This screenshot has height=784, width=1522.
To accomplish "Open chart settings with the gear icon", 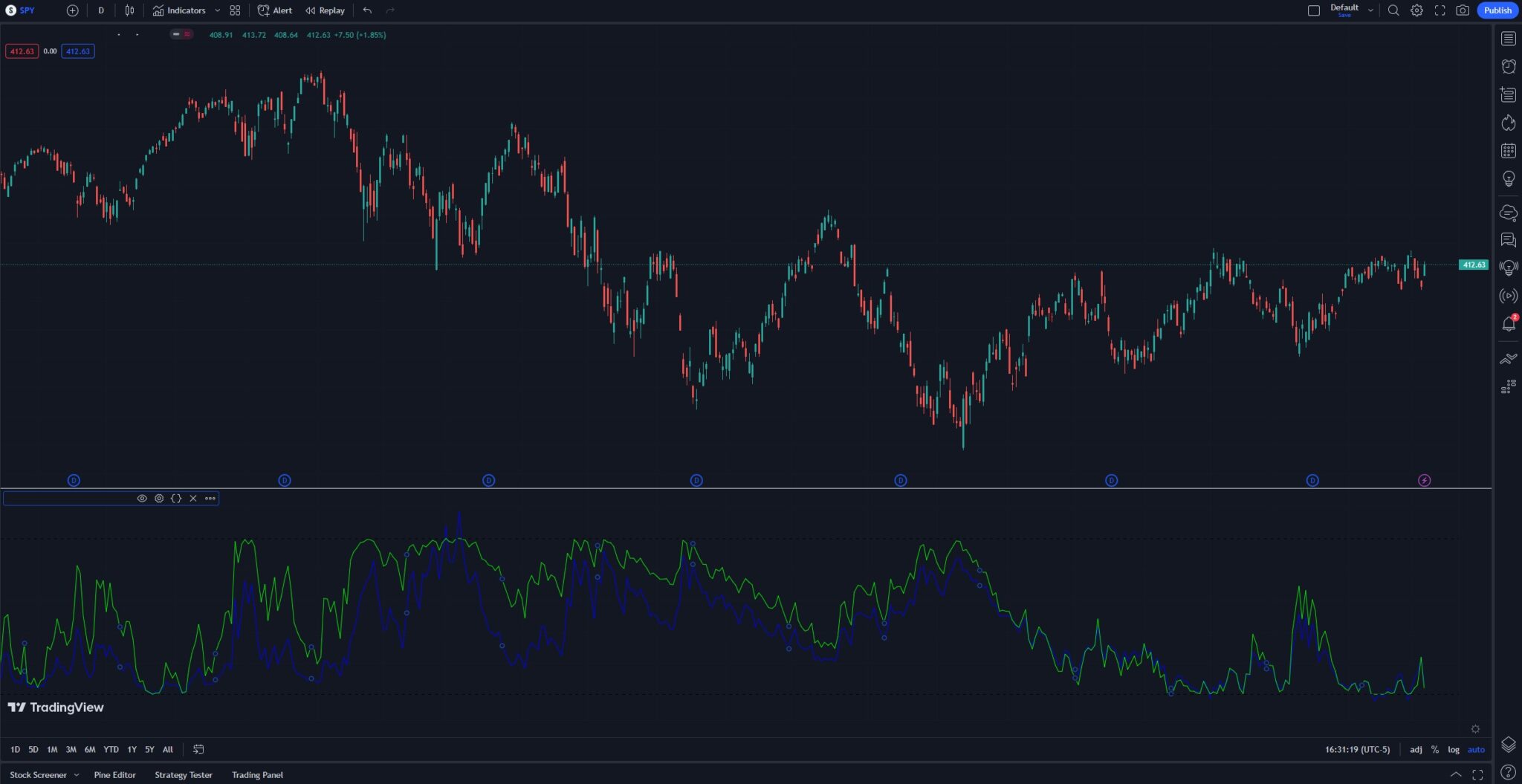I will click(1416, 10).
